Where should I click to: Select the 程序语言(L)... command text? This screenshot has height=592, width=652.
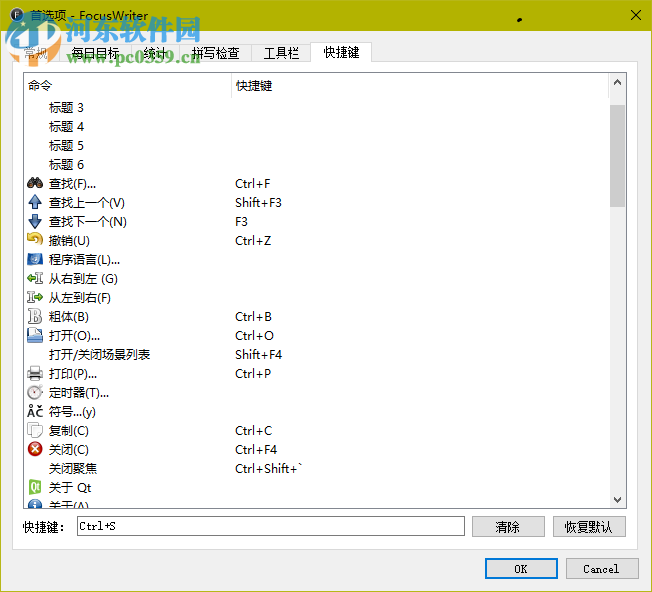click(x=84, y=259)
